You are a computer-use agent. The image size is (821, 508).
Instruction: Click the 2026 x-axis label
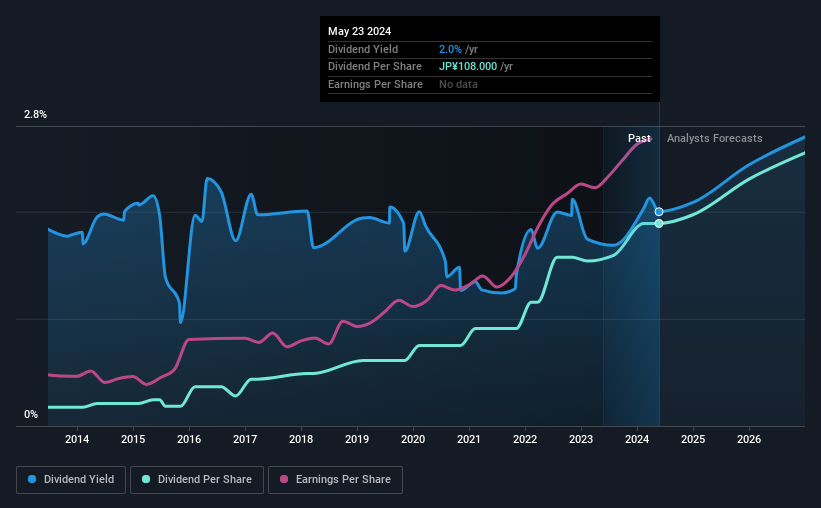pyautogui.click(x=749, y=439)
